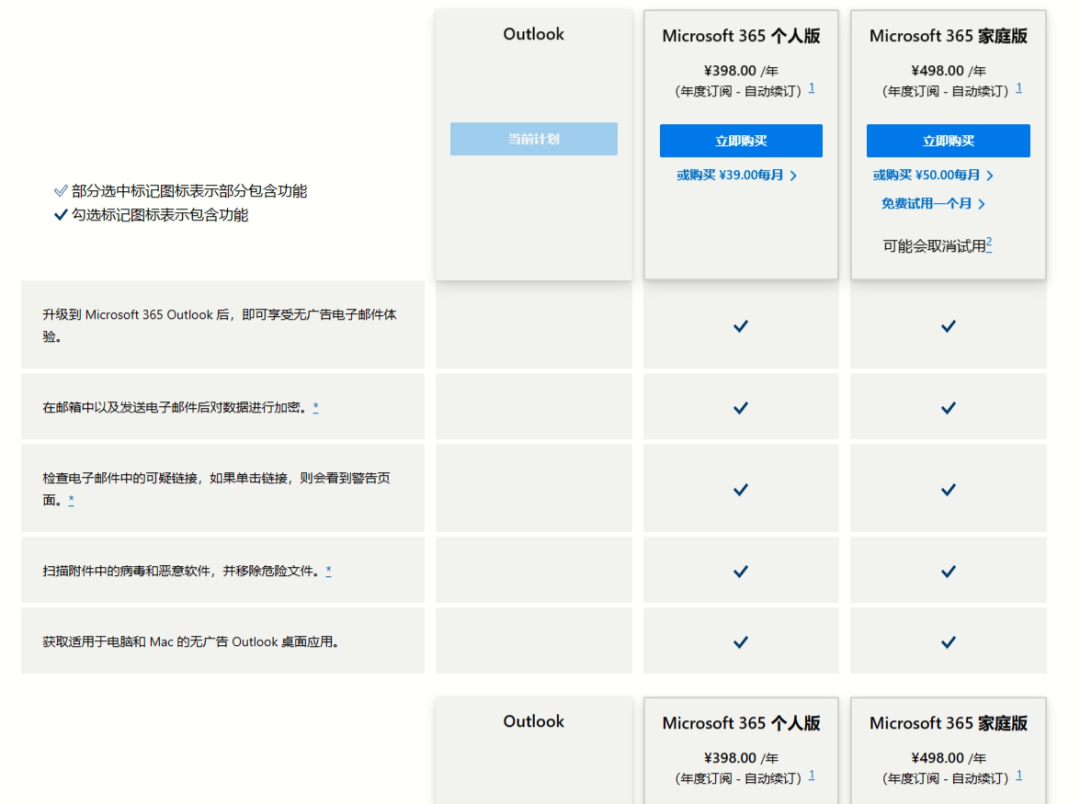Click the checkmark for email encryption under 个人版

[x=740, y=407]
